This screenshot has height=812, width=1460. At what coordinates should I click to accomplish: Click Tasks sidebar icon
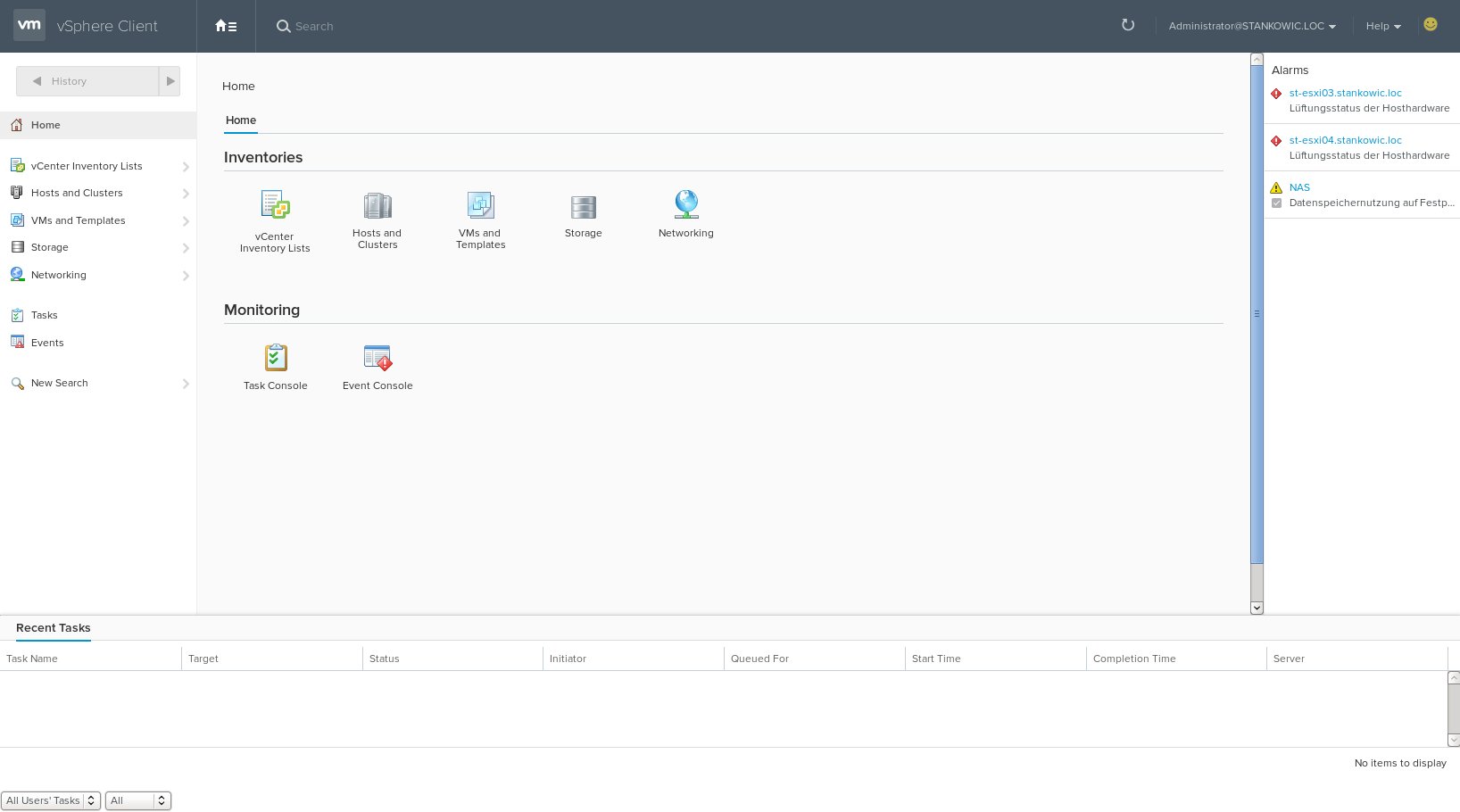(17, 315)
